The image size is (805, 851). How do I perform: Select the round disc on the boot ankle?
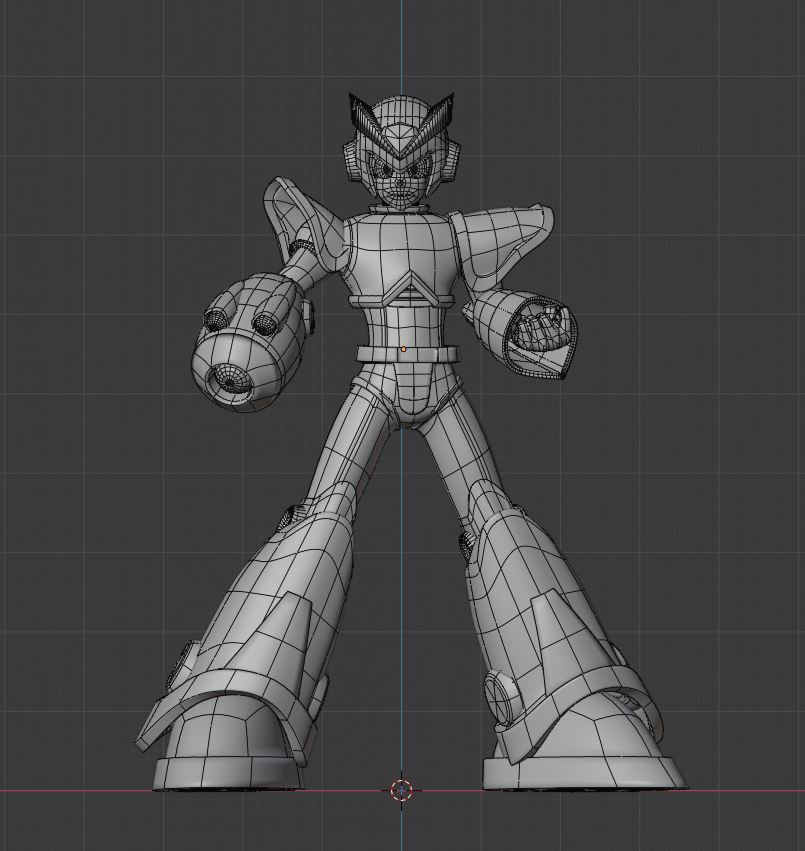500,698
